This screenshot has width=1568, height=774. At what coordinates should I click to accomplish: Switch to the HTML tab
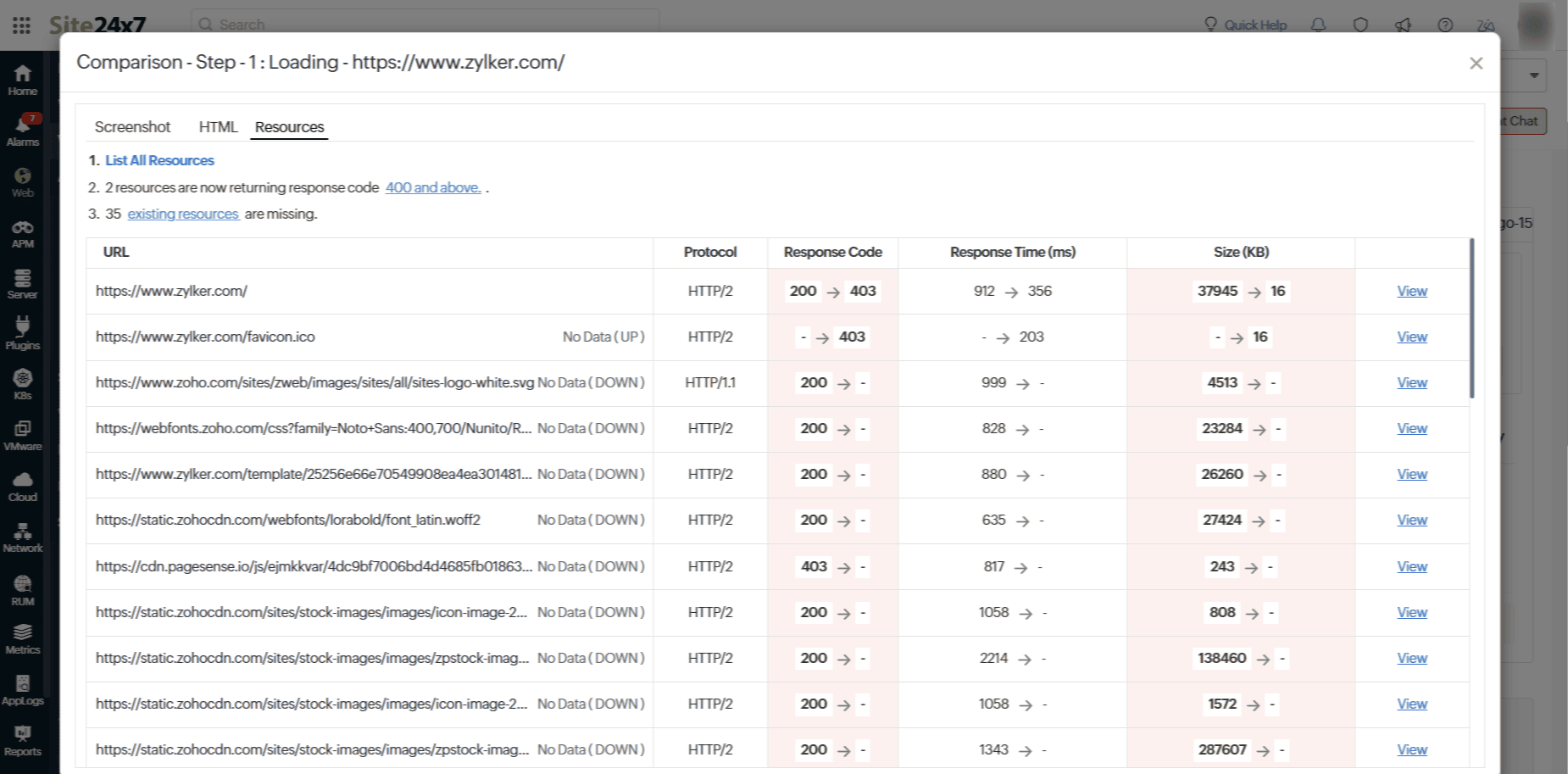point(218,127)
